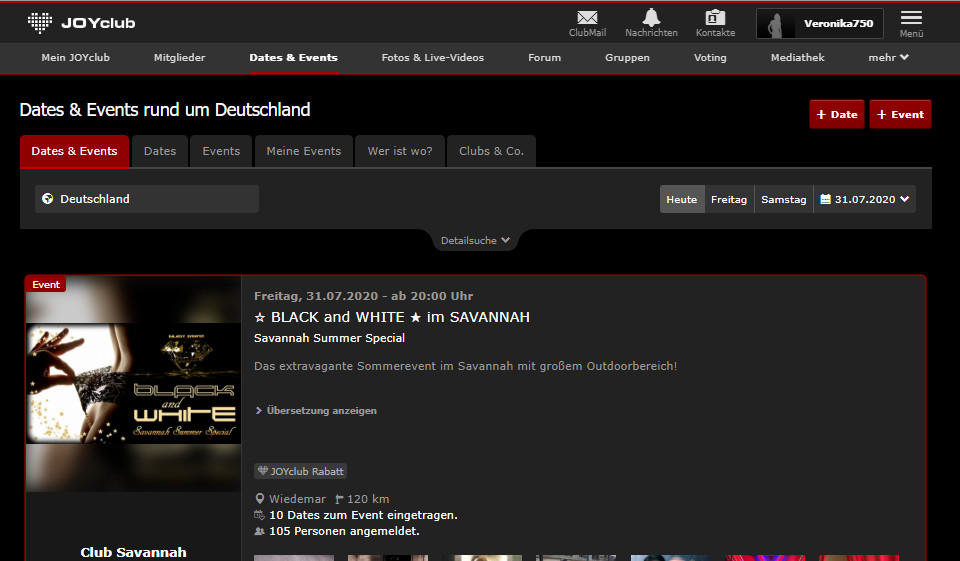Expand the mehr navigation menu
960x561 pixels.
click(888, 58)
